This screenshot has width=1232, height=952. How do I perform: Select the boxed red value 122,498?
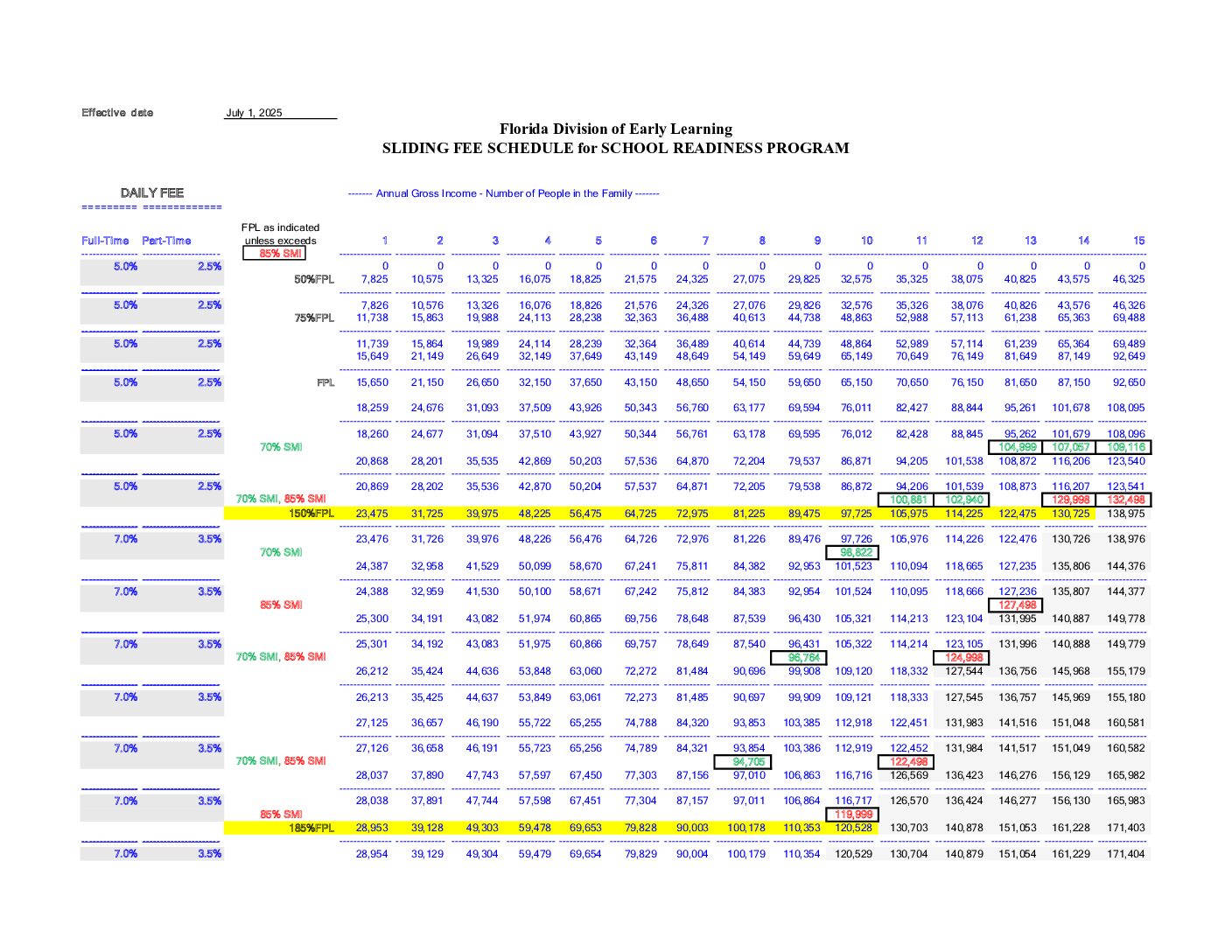pos(907,762)
